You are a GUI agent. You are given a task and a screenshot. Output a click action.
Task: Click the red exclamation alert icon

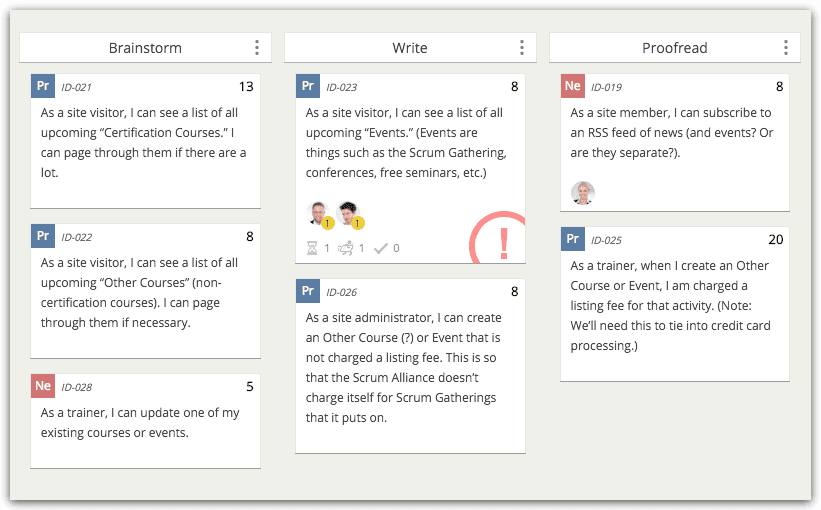click(502, 240)
